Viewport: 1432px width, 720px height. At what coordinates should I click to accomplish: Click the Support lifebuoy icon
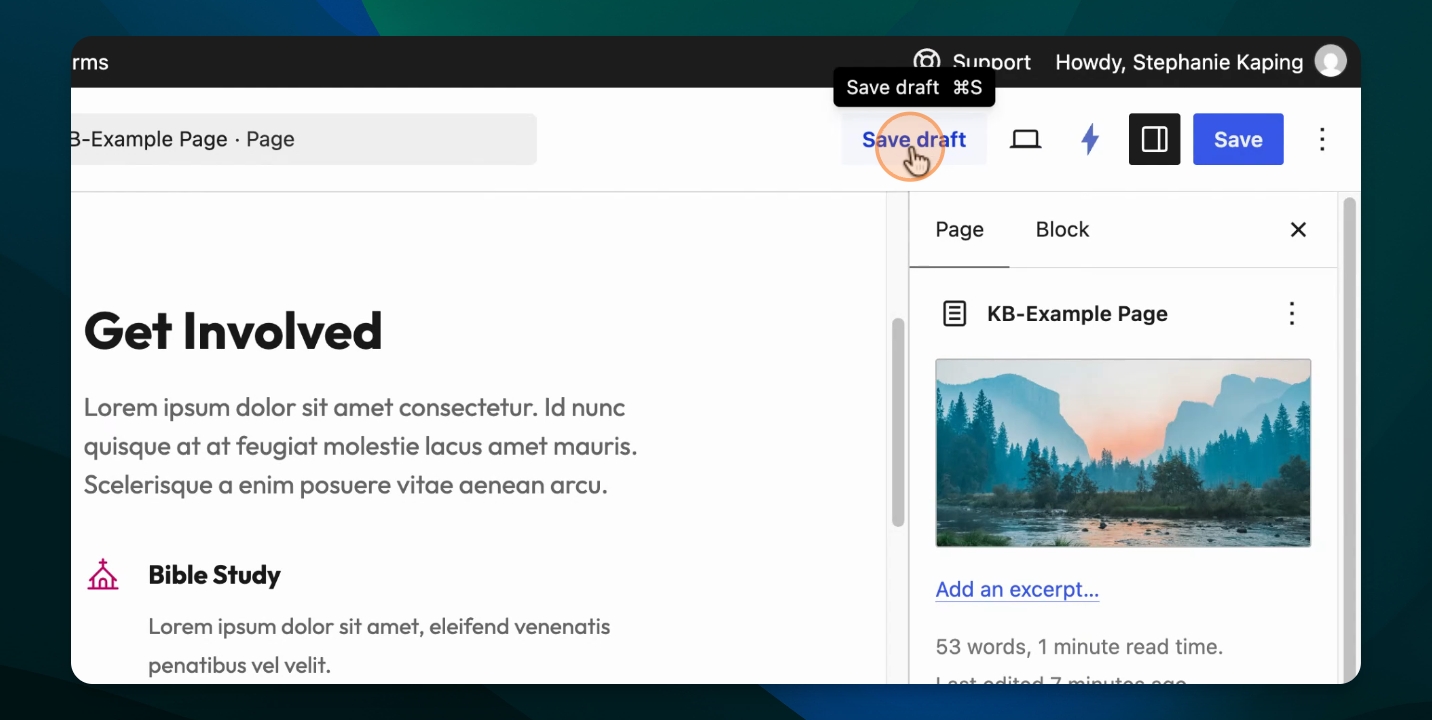927,62
